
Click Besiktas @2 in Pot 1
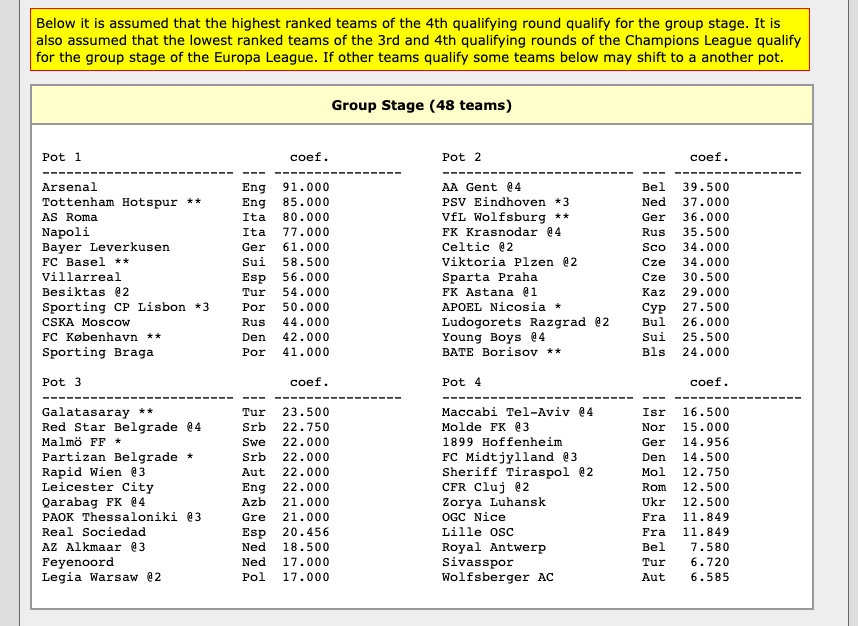coord(85,293)
